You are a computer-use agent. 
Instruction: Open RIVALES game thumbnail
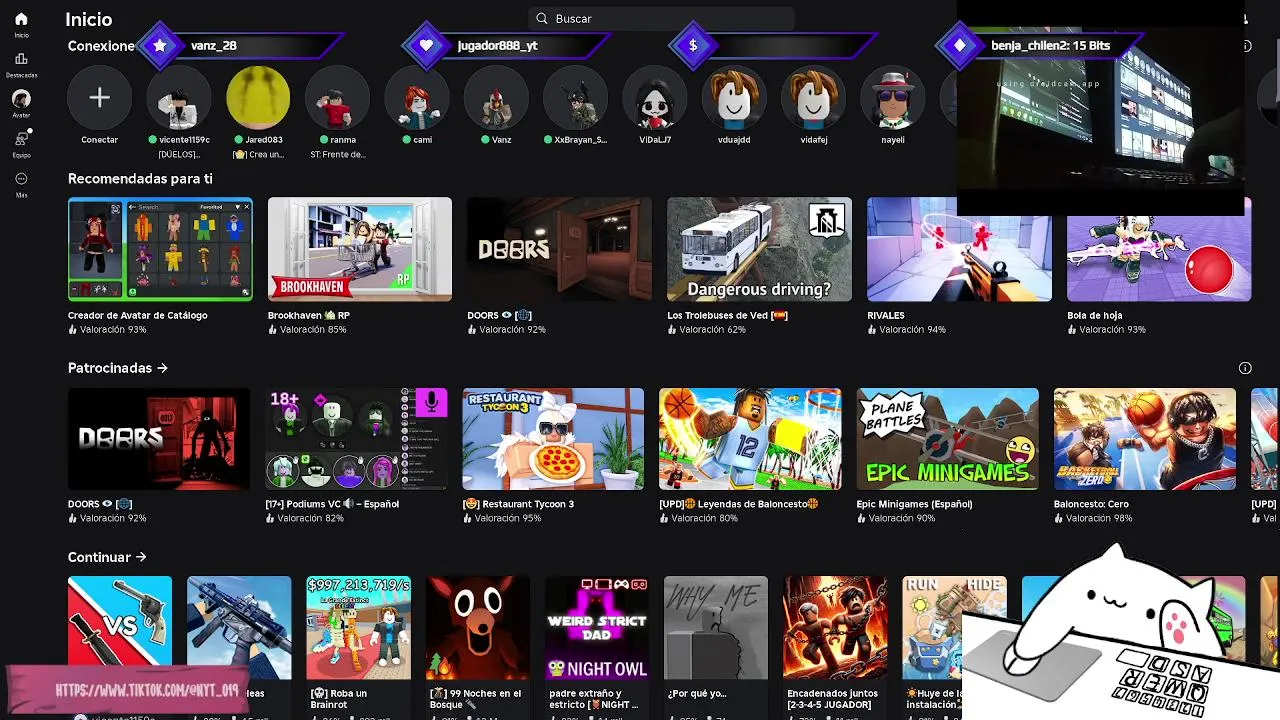(x=959, y=249)
